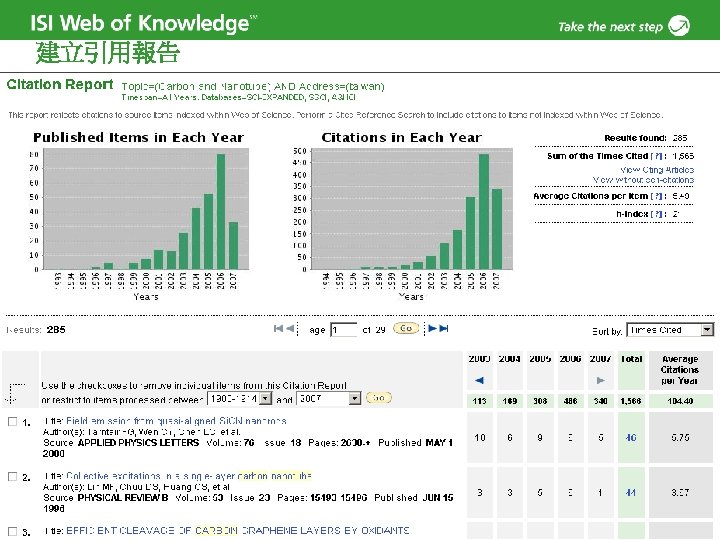Show earlier years with left blue arrow

coord(479,380)
